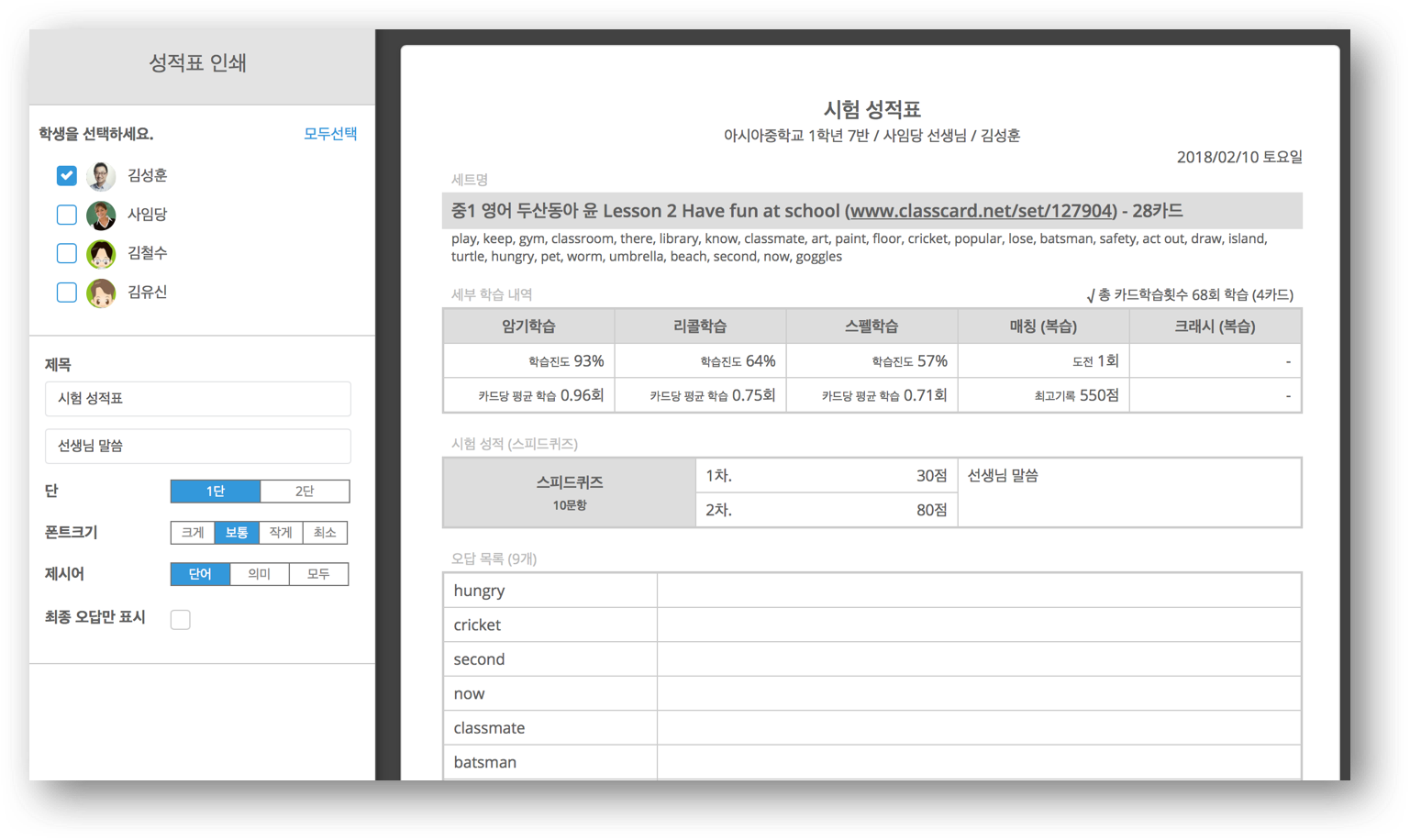Click the 김철수 student name

(x=148, y=253)
